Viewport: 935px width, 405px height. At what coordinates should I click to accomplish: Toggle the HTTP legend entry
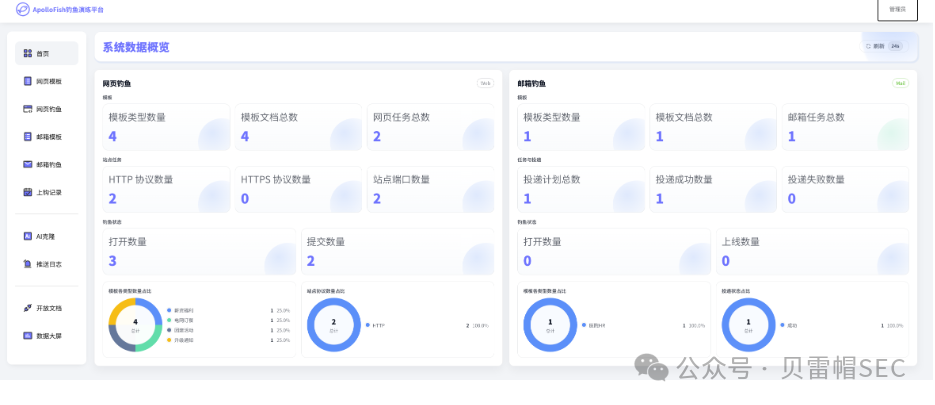tap(376, 326)
